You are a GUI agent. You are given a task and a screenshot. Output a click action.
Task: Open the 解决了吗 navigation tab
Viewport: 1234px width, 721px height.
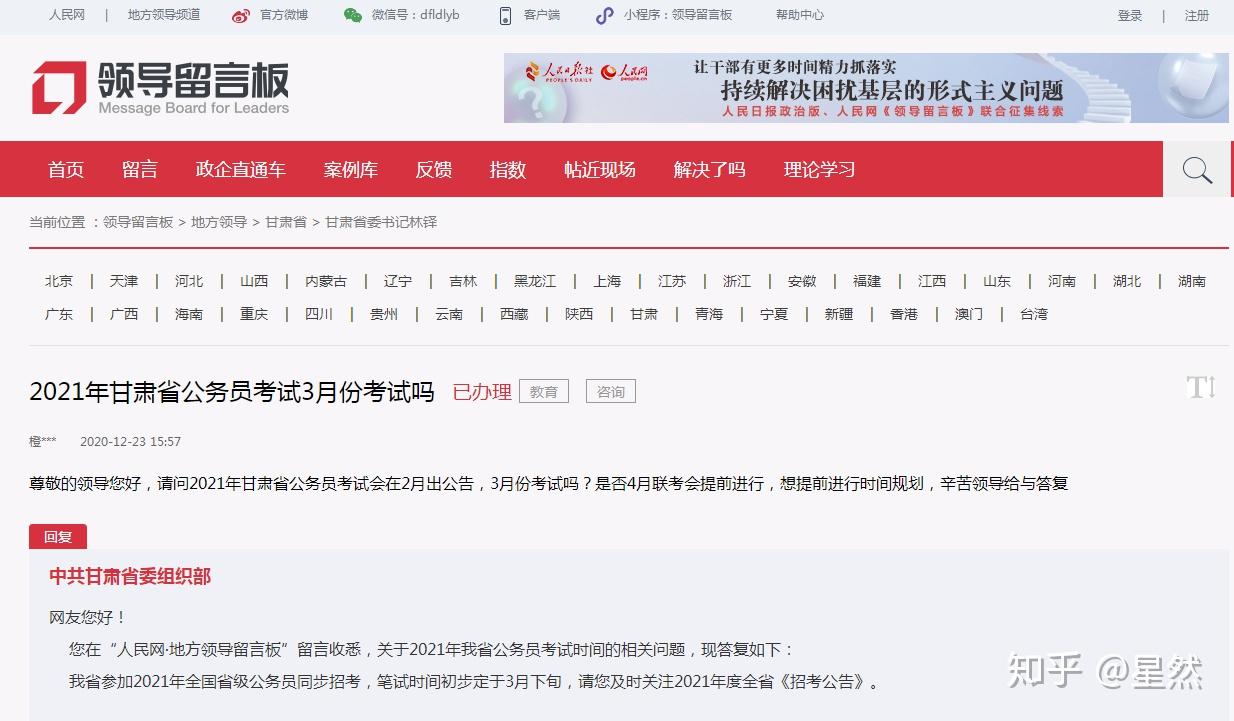(710, 170)
